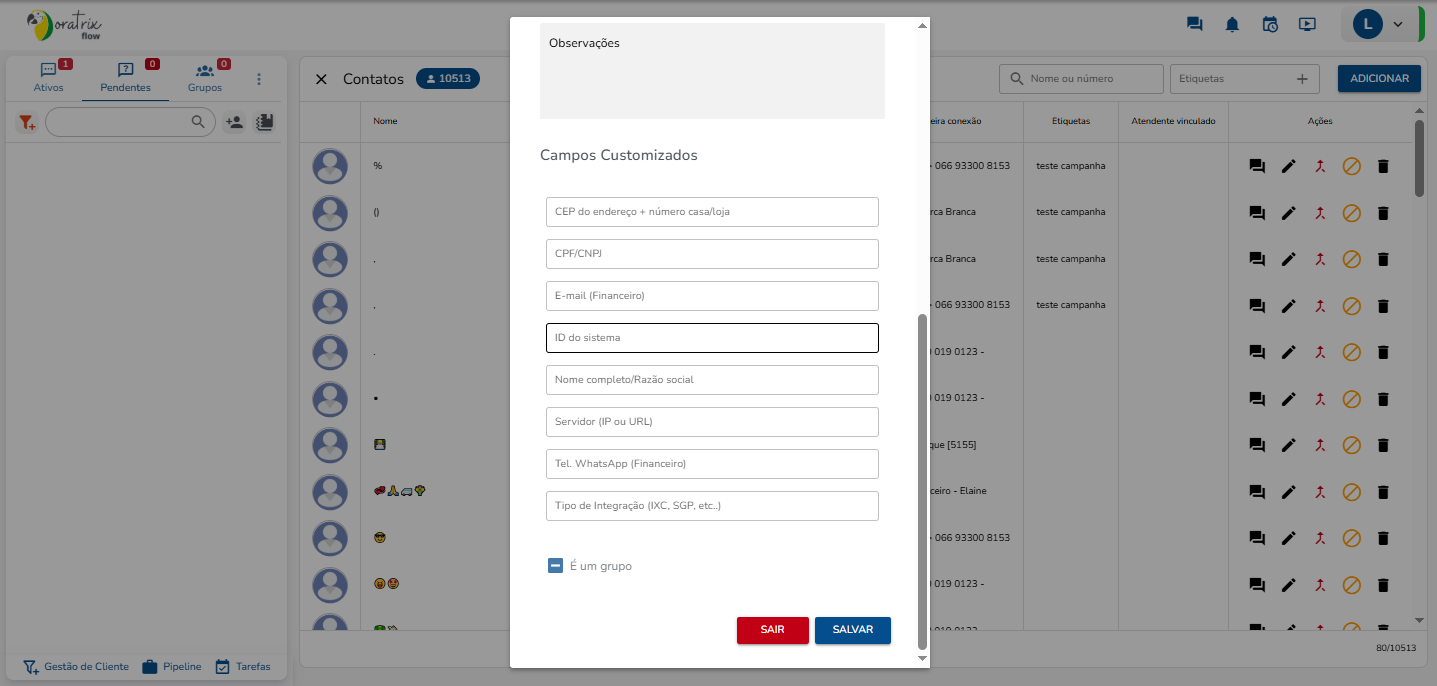Expand the user profile dropdown arrow
Screen dimensions: 1437x686
(1398, 25)
